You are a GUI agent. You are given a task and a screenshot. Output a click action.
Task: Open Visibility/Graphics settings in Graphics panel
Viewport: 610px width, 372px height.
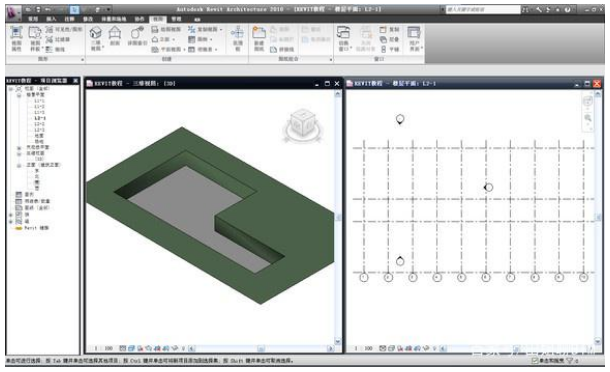64,29
